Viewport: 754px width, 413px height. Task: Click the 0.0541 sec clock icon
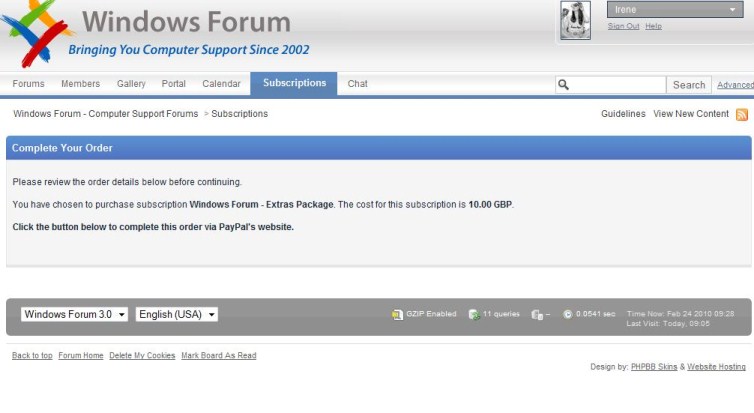click(567, 314)
